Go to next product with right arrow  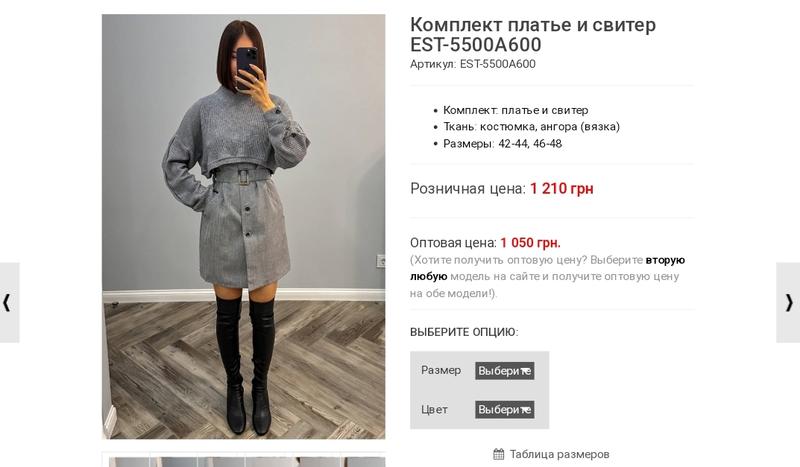[788, 302]
